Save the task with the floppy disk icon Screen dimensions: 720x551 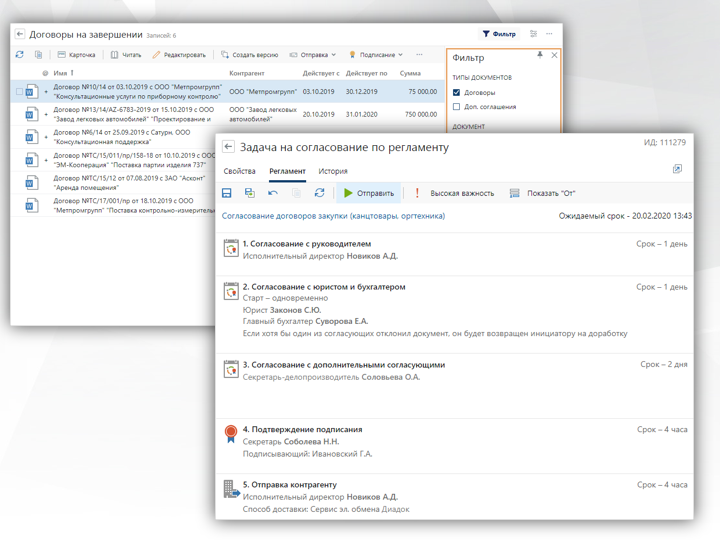pos(226,193)
